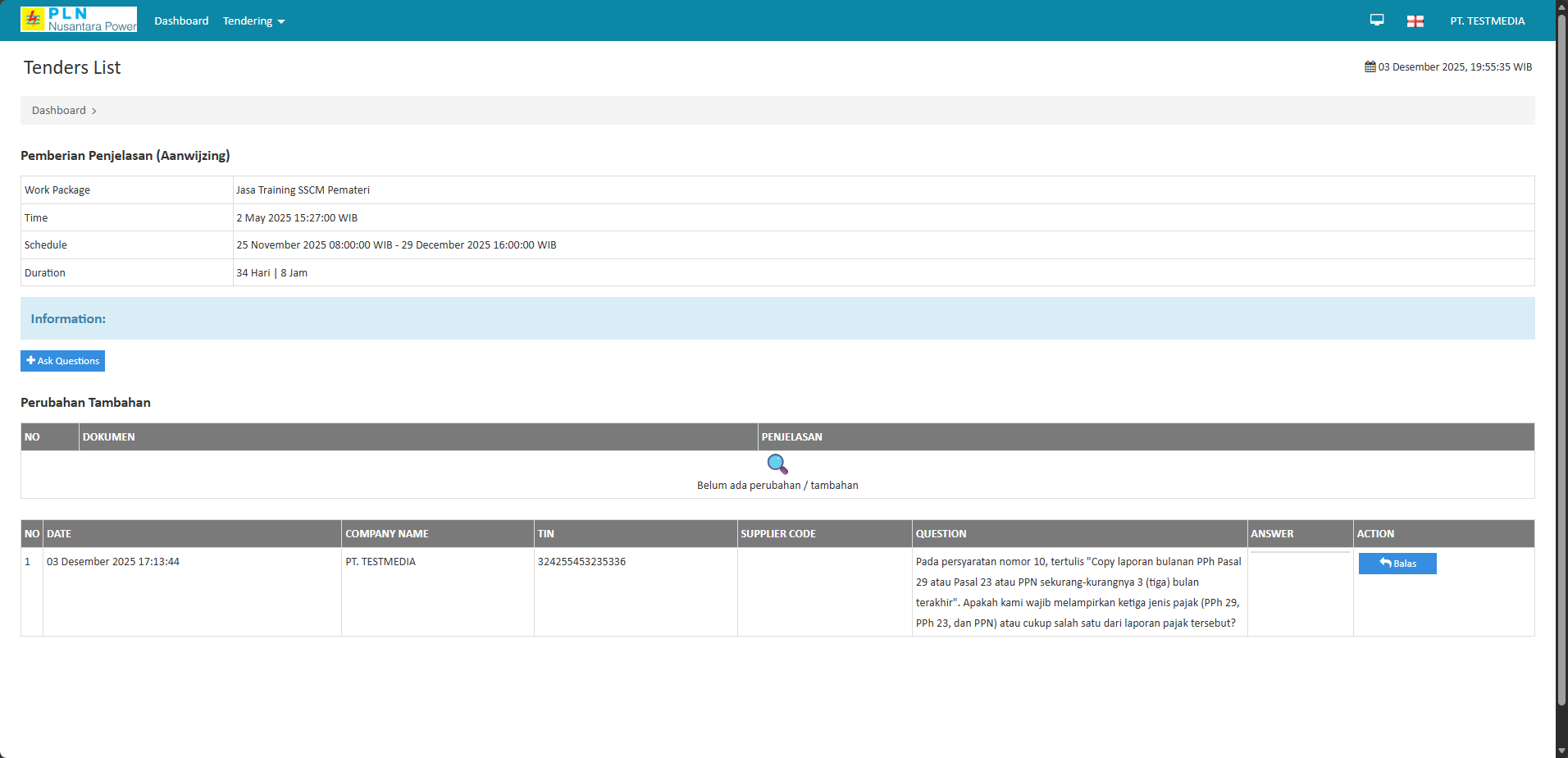Click the scrollbar's up arrow
This screenshot has height=758, width=1568.
[x=1561, y=6]
